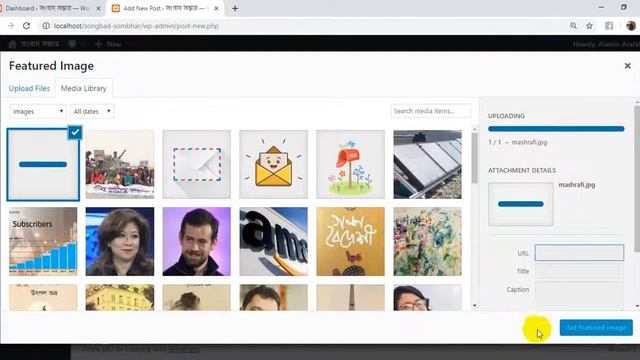This screenshot has height=360, width=640.
Task: Select the solar panels photo thumbnail
Action: (x=427, y=164)
